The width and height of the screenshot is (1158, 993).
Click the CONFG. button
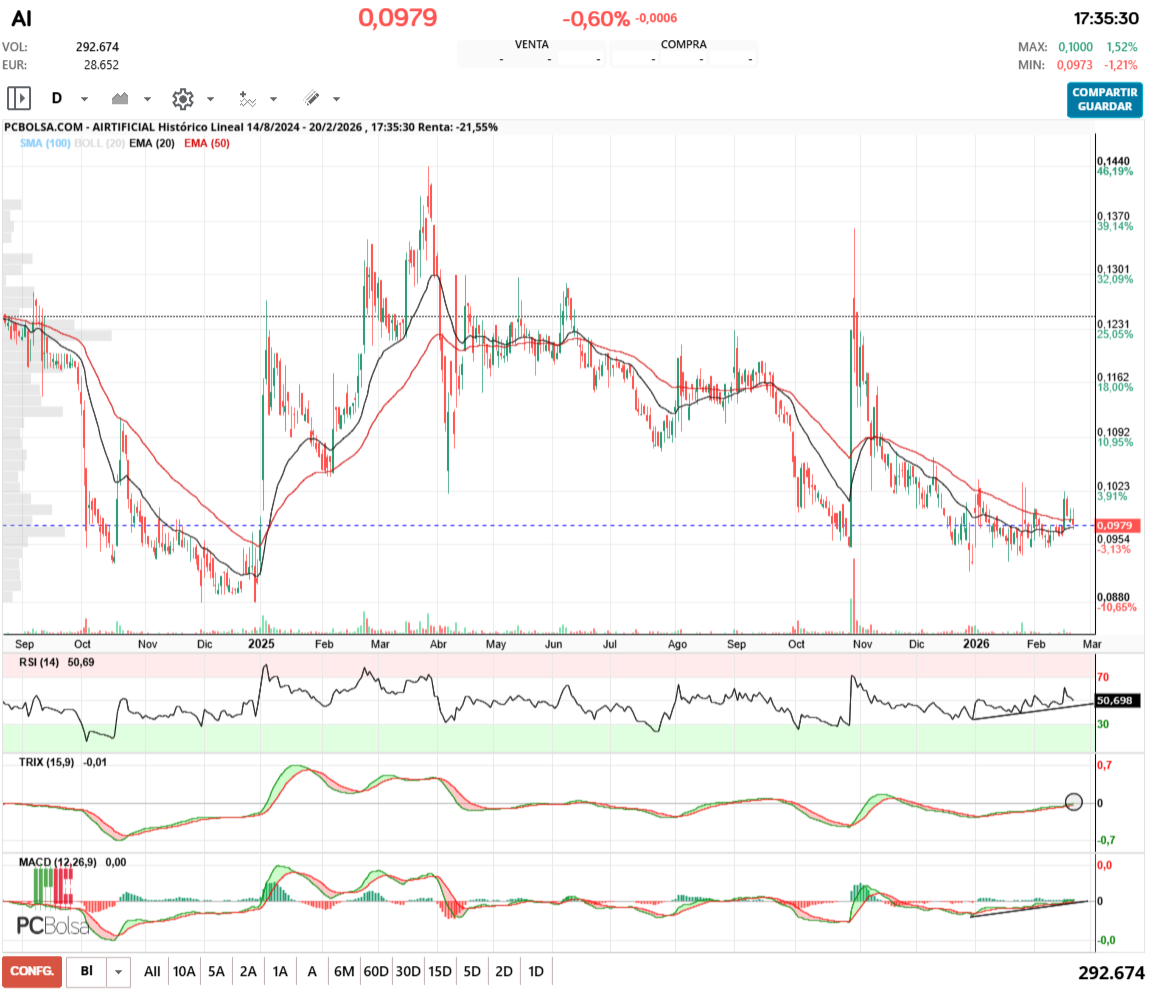(31, 971)
